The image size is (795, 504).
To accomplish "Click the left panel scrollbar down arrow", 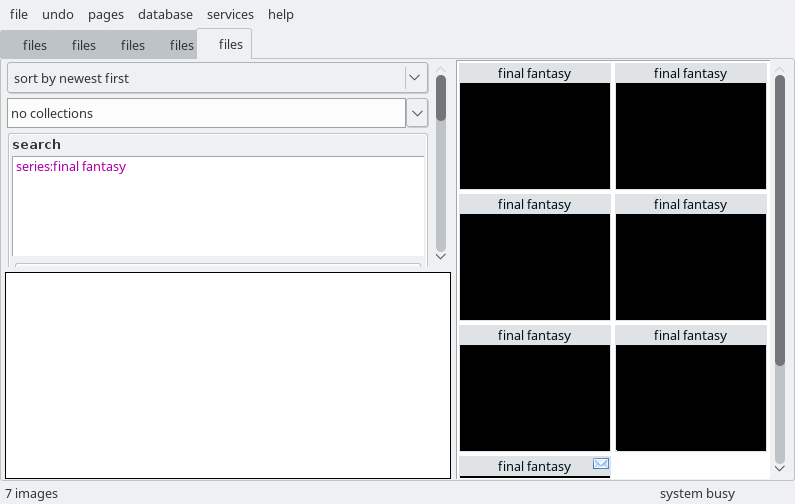I will [x=441, y=257].
